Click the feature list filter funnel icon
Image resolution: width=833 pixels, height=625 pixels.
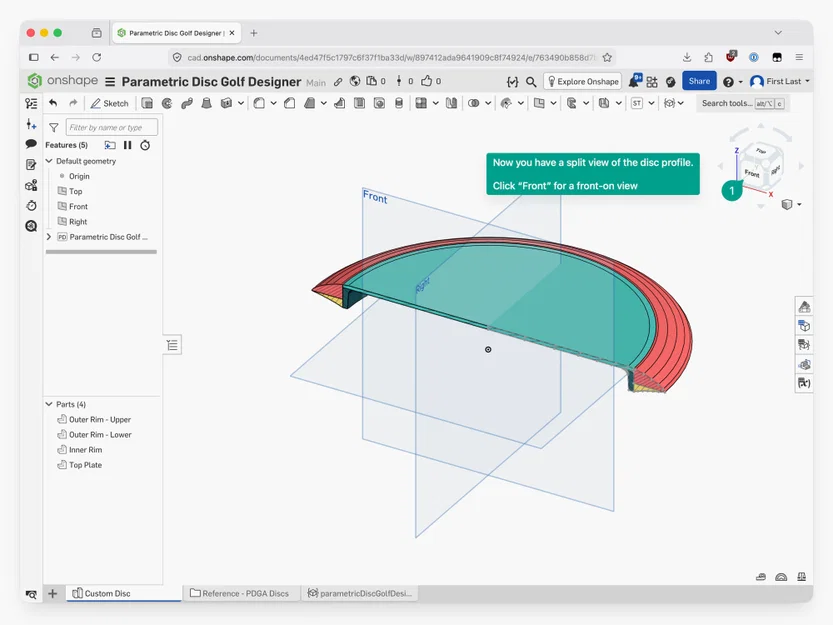54,128
